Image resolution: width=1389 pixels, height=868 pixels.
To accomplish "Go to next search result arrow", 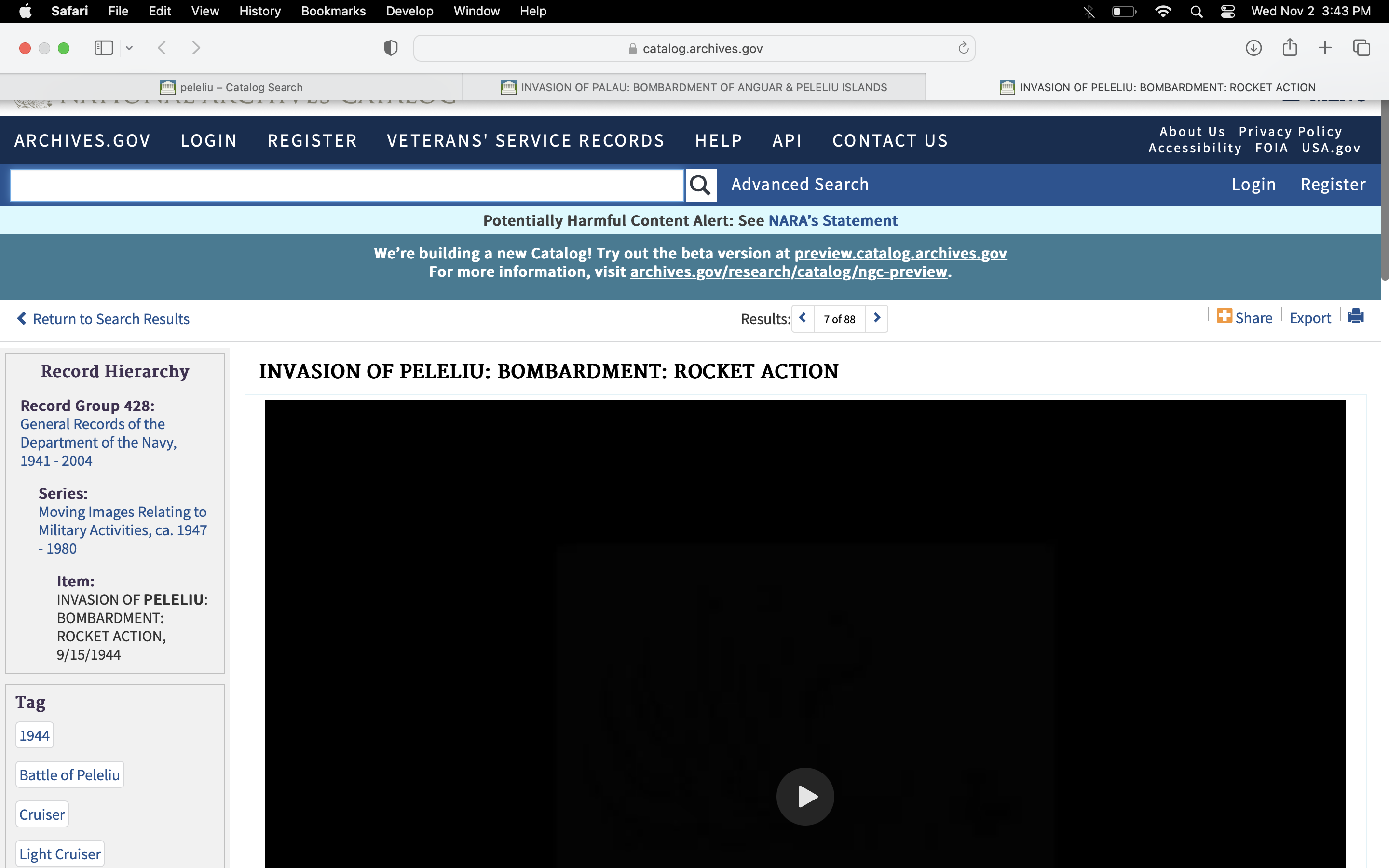I will 876,318.
